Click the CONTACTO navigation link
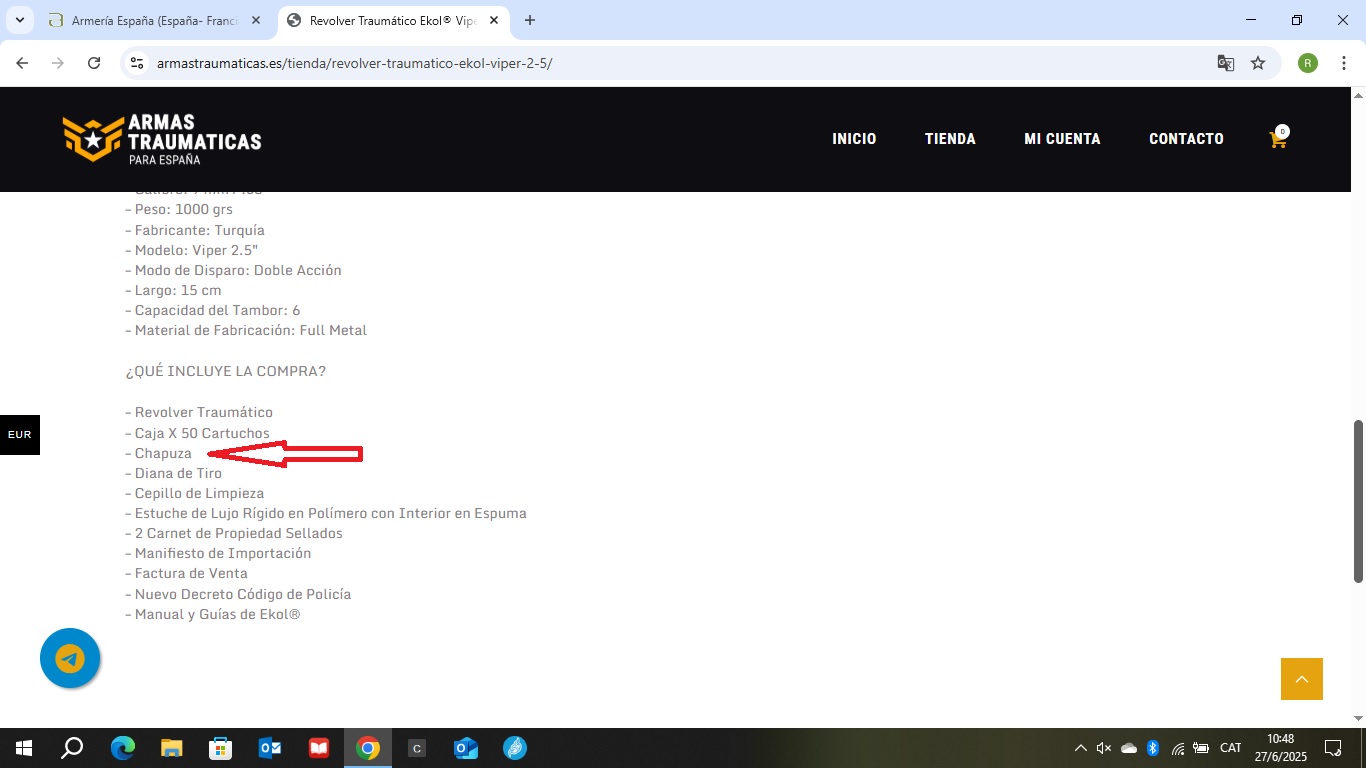The height and width of the screenshot is (768, 1366). (1186, 139)
